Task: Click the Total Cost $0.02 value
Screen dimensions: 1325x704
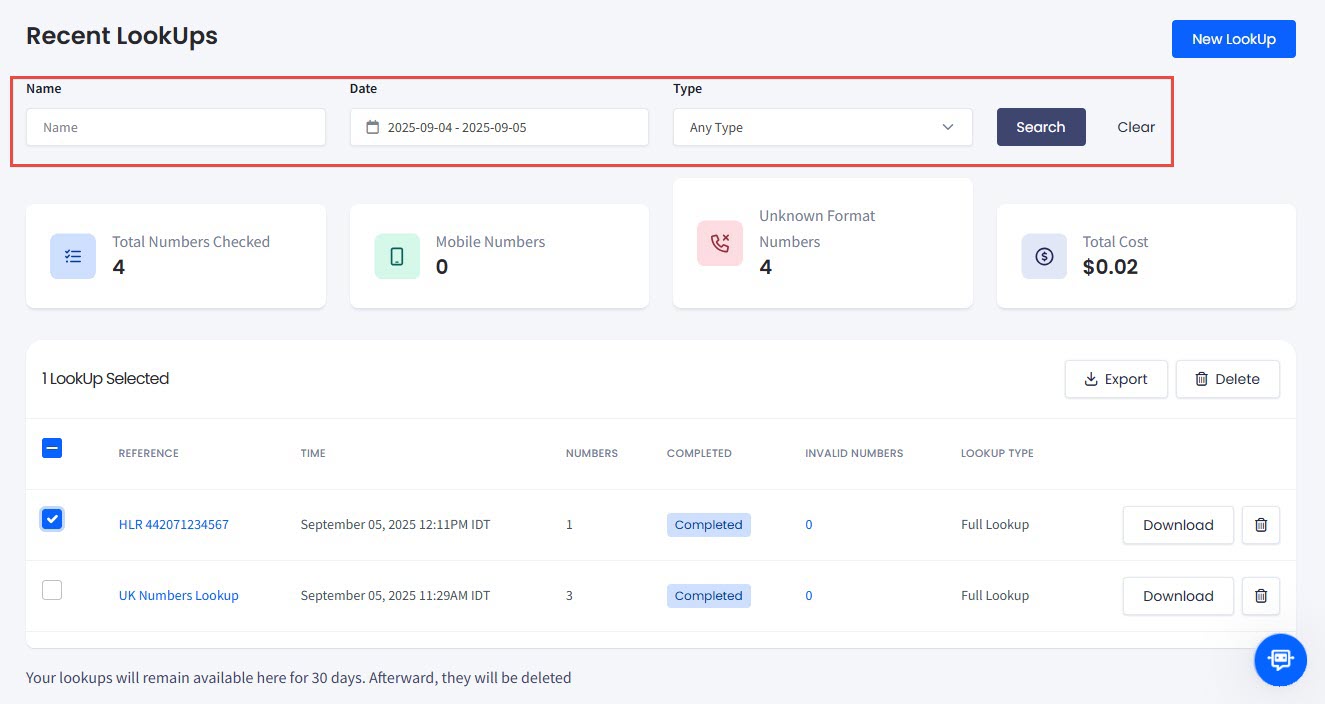Action: click(1110, 268)
